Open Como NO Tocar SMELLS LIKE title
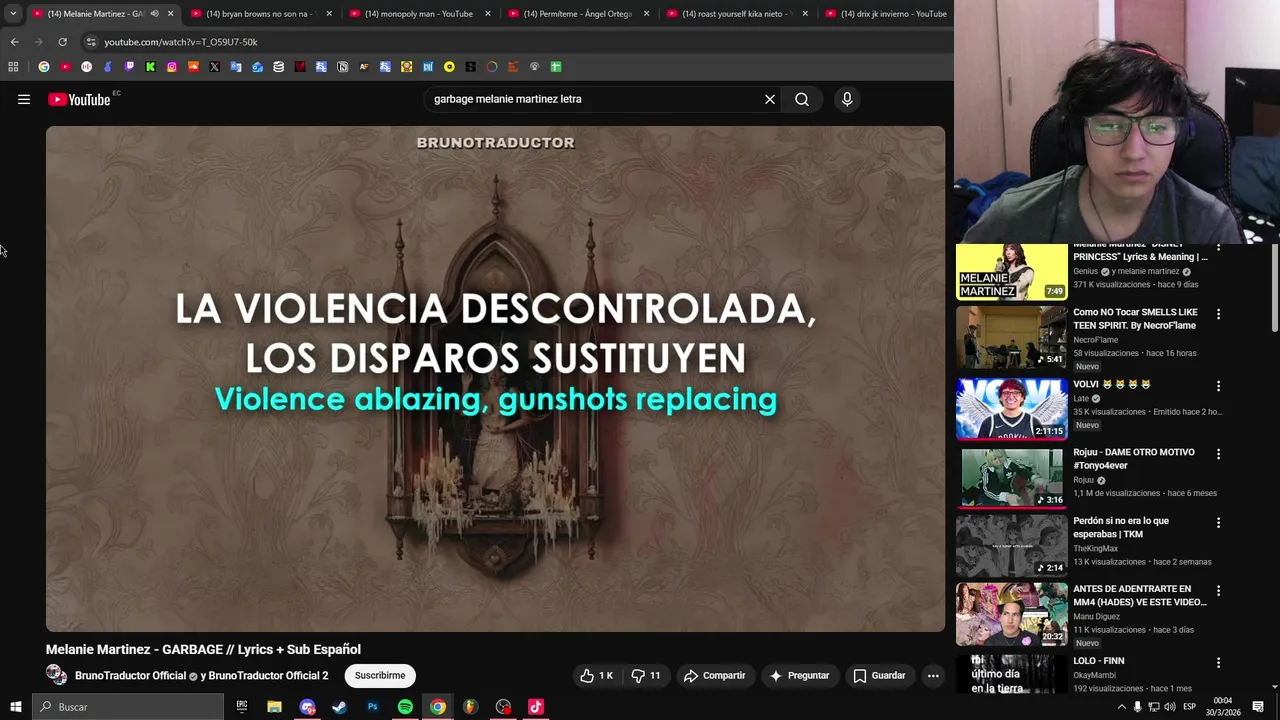 [x=1135, y=319]
